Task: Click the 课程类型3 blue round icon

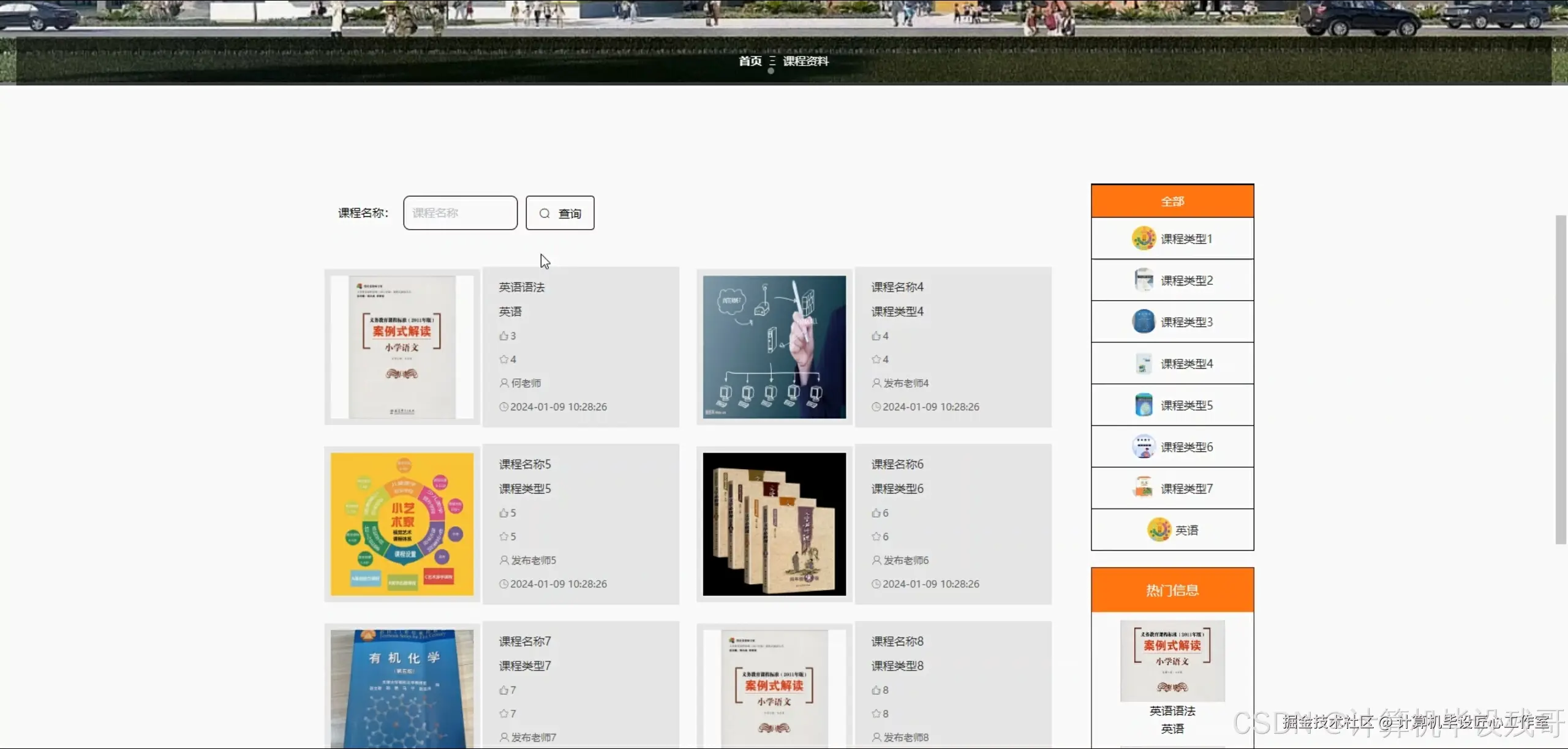Action: tap(1144, 322)
